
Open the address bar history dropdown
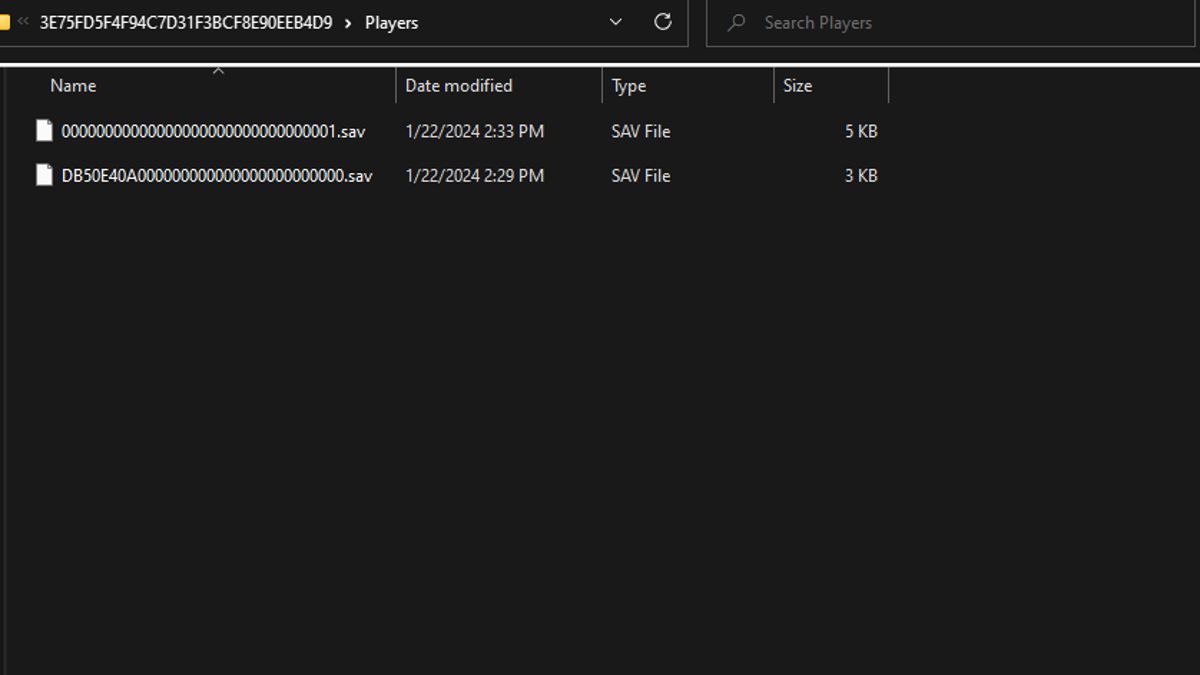pyautogui.click(x=616, y=22)
